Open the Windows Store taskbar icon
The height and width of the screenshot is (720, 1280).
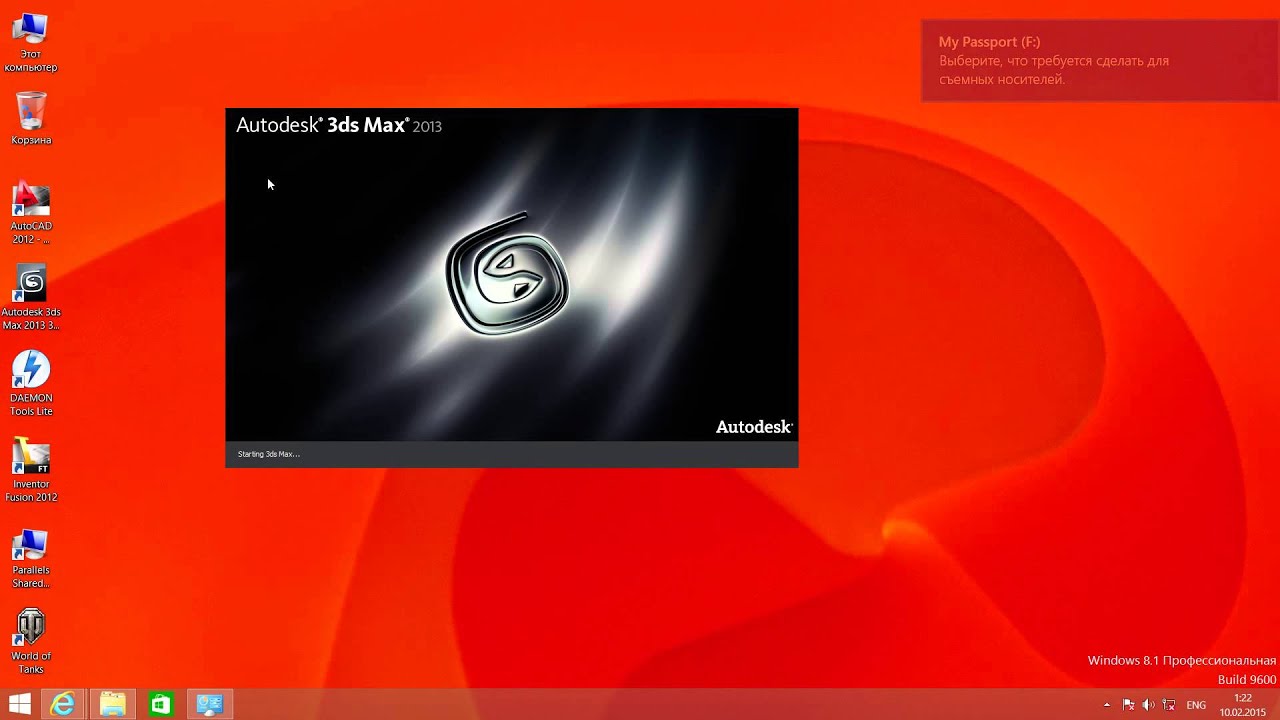pos(161,704)
